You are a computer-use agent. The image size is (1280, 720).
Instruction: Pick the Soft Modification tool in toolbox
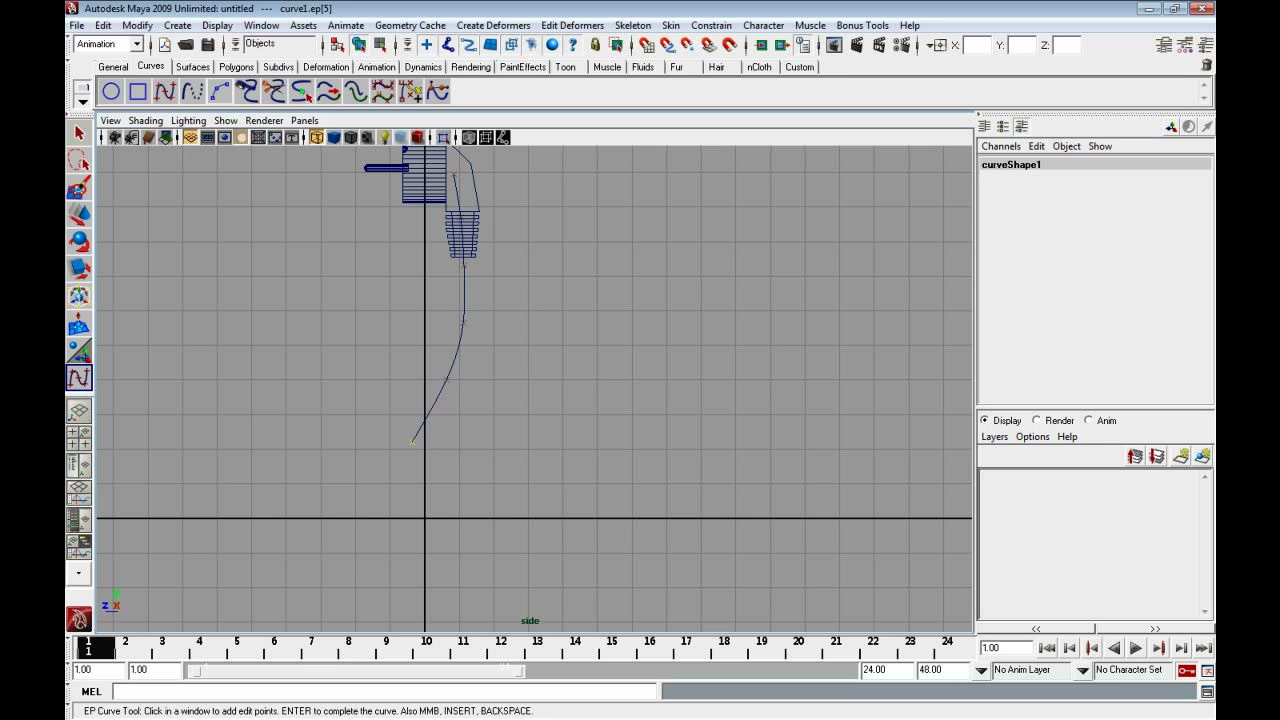[x=79, y=323]
